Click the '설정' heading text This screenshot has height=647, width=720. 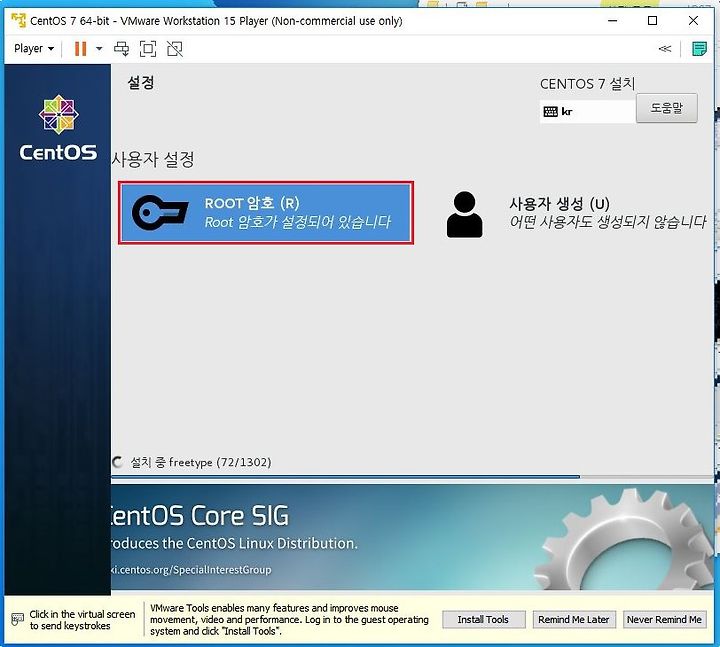click(x=141, y=83)
